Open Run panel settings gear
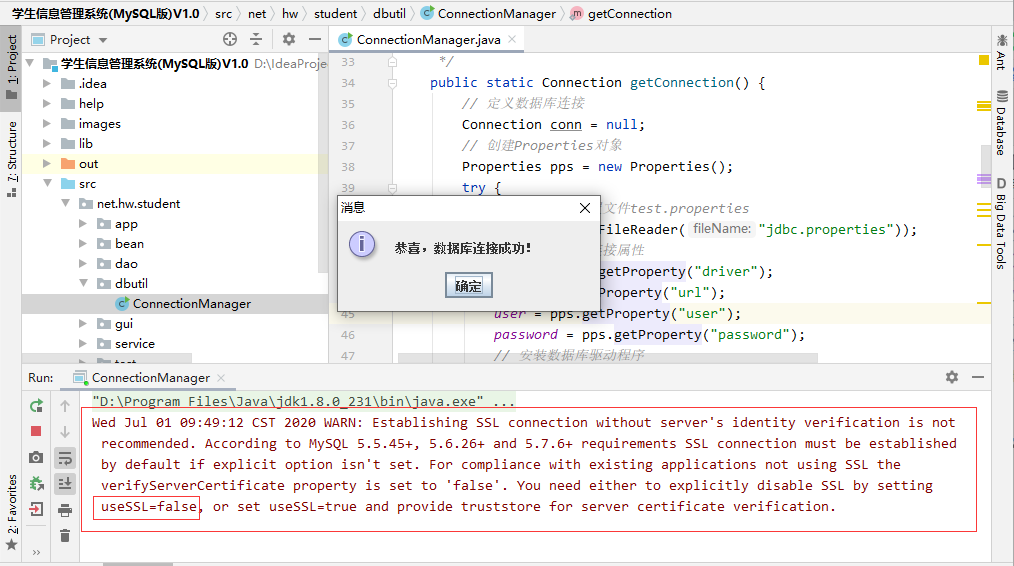1014x566 pixels. (x=952, y=377)
